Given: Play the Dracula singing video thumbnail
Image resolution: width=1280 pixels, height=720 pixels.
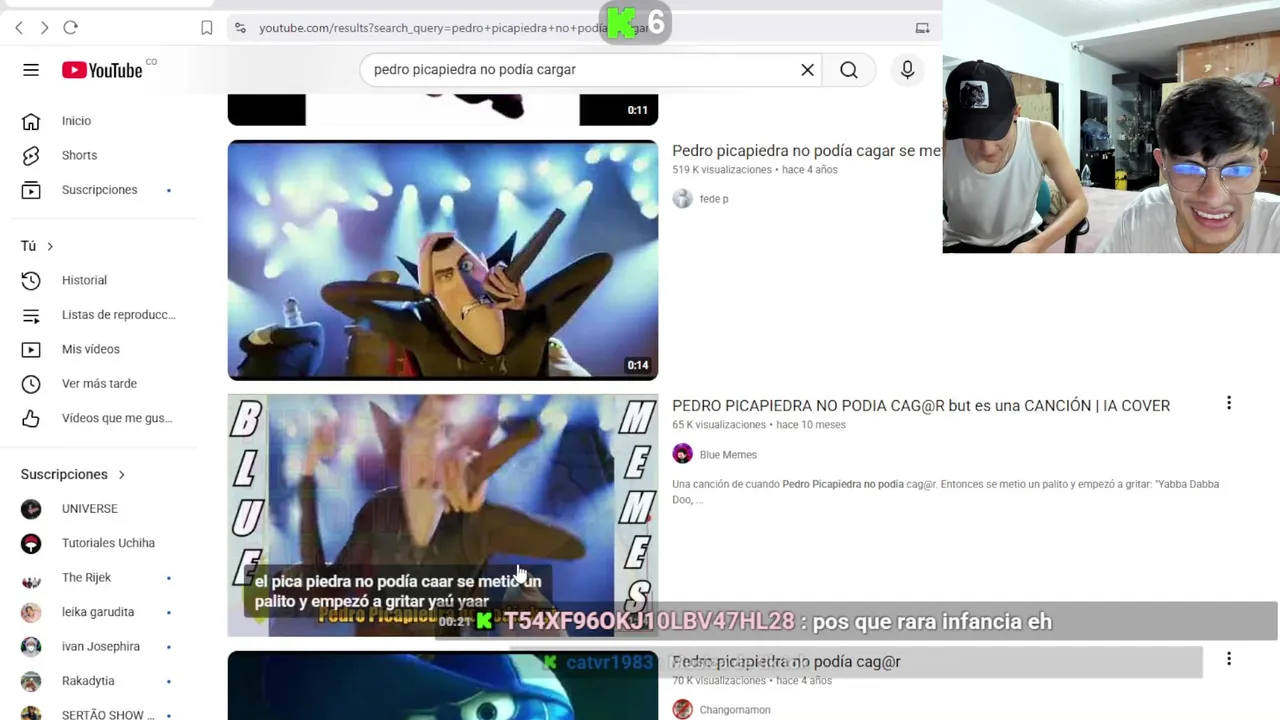Looking at the screenshot, I should (443, 260).
